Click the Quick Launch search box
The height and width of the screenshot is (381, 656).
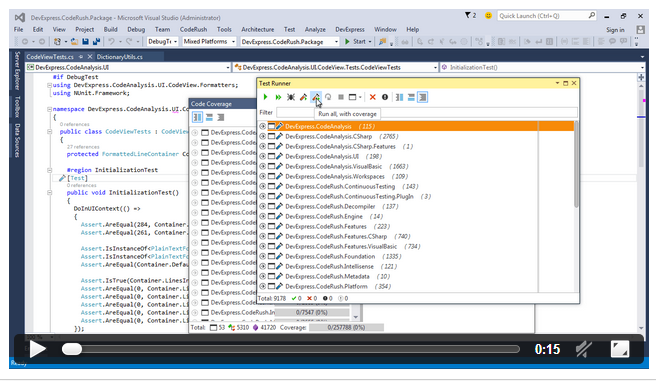click(x=546, y=15)
